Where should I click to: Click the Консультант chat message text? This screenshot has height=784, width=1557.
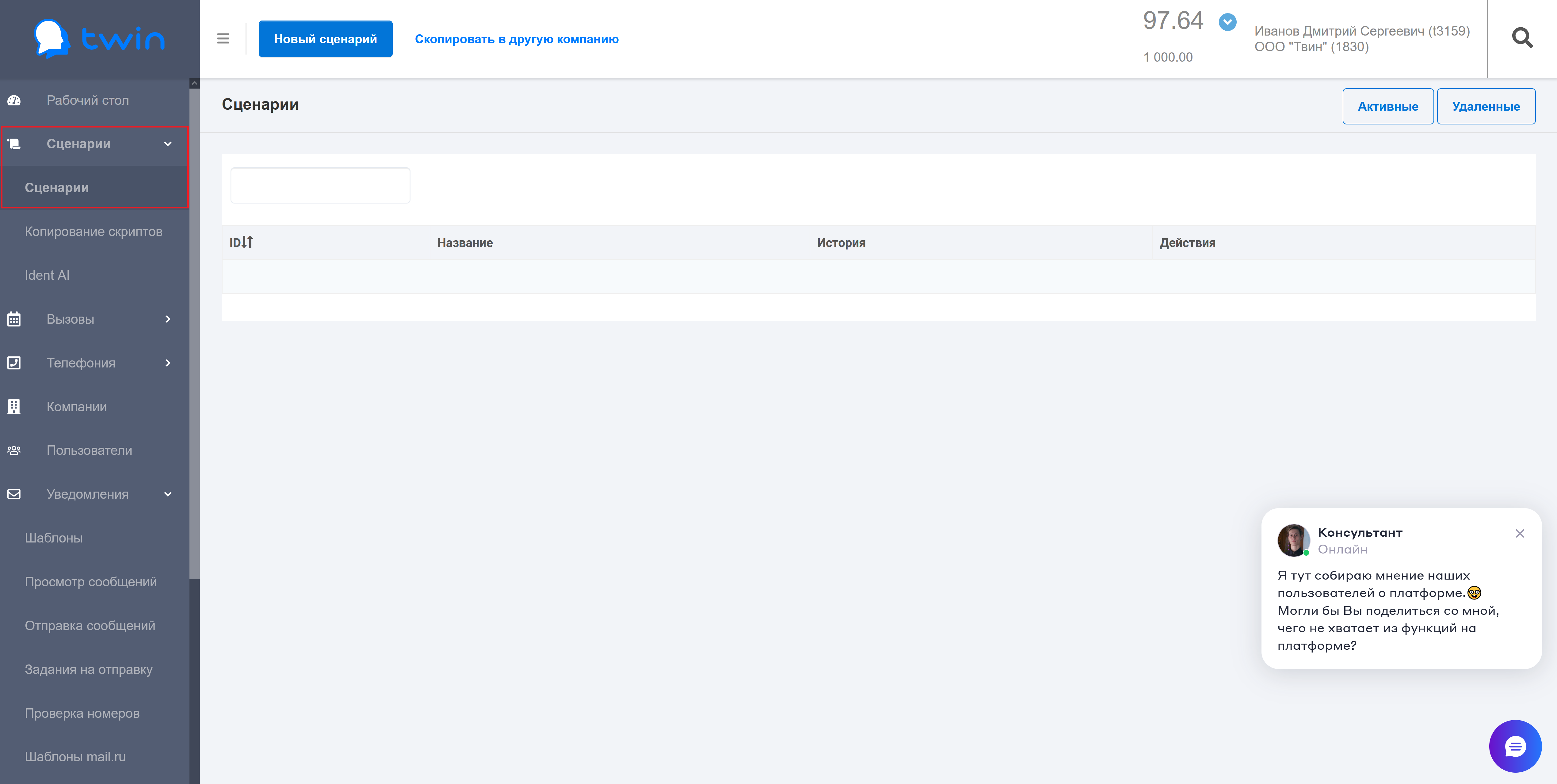tap(1388, 610)
